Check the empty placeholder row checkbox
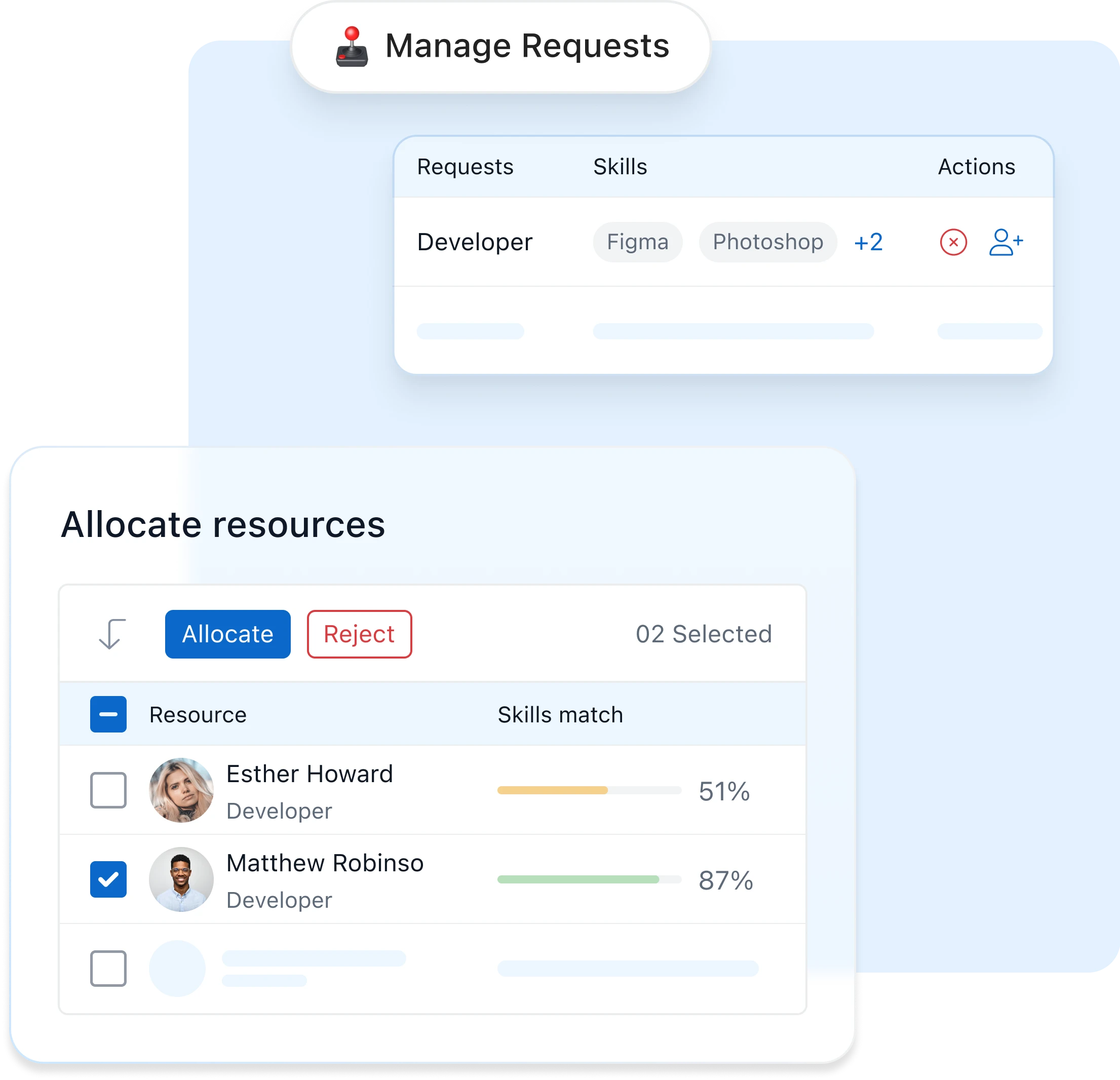Image resolution: width=1120 pixels, height=1080 pixels. tap(108, 968)
